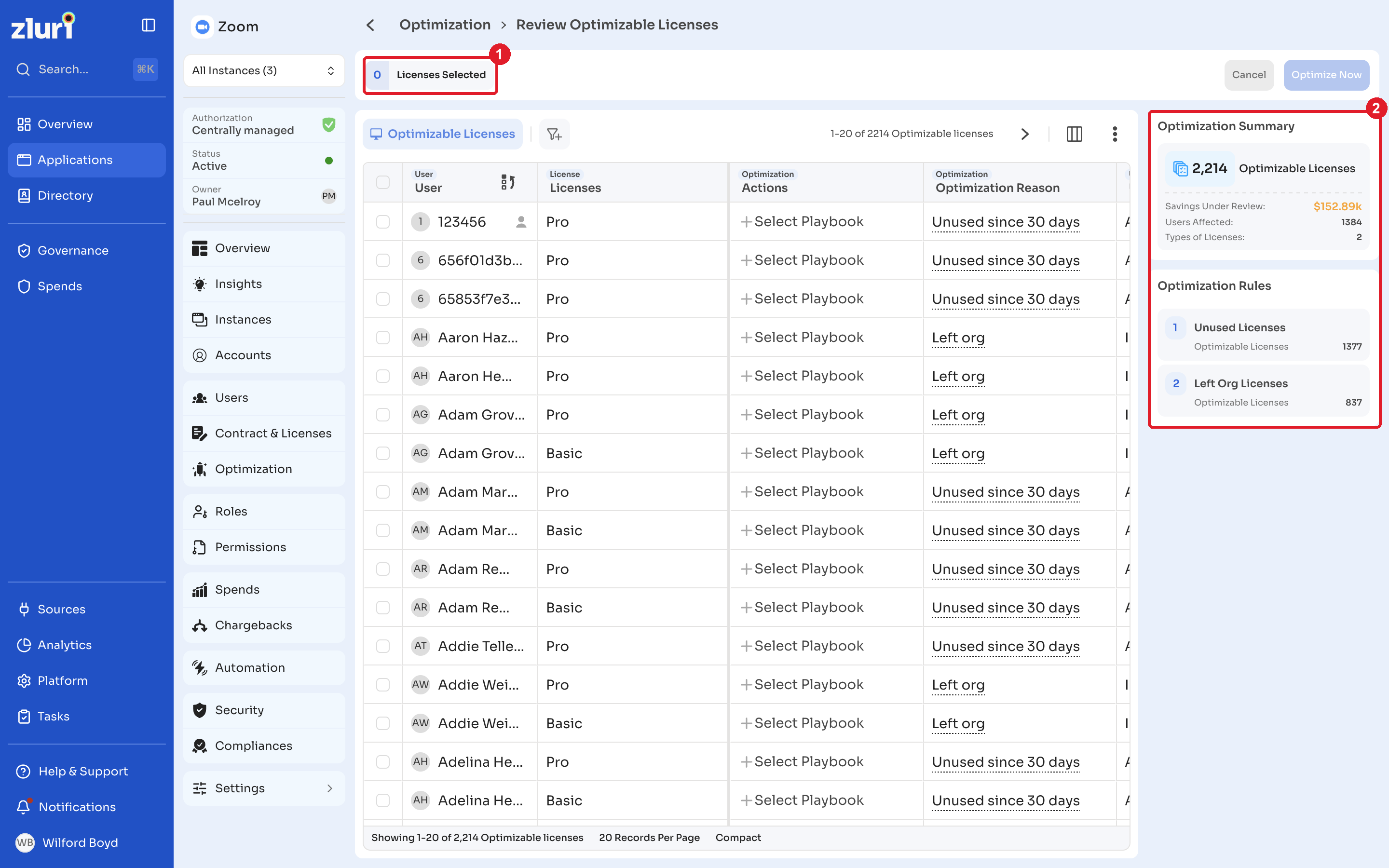Open the Permissions icon
The image size is (1389, 868).
[200, 546]
